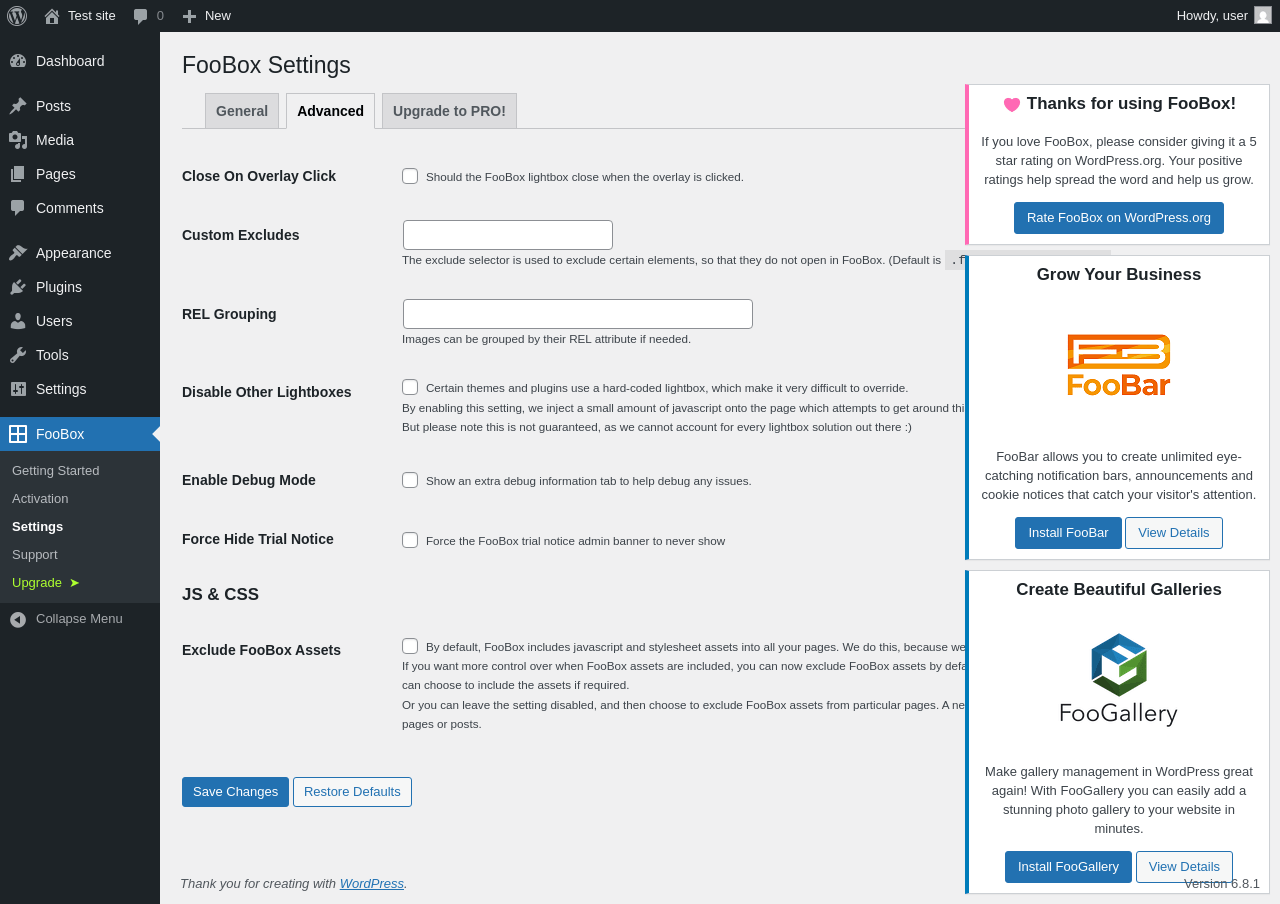Switch to the General tab
Image resolution: width=1280 pixels, height=904 pixels.
click(x=242, y=111)
